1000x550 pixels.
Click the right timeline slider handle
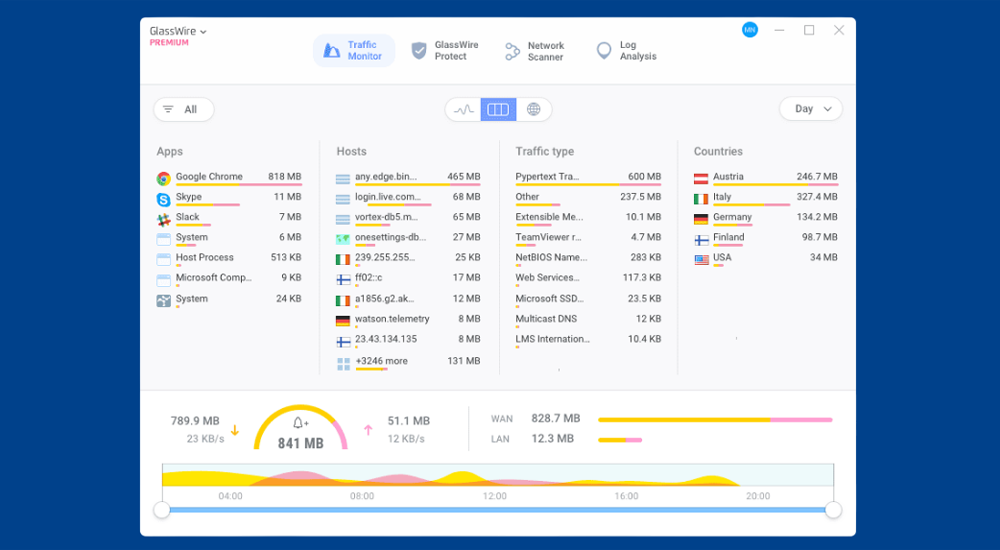pyautogui.click(x=833, y=510)
